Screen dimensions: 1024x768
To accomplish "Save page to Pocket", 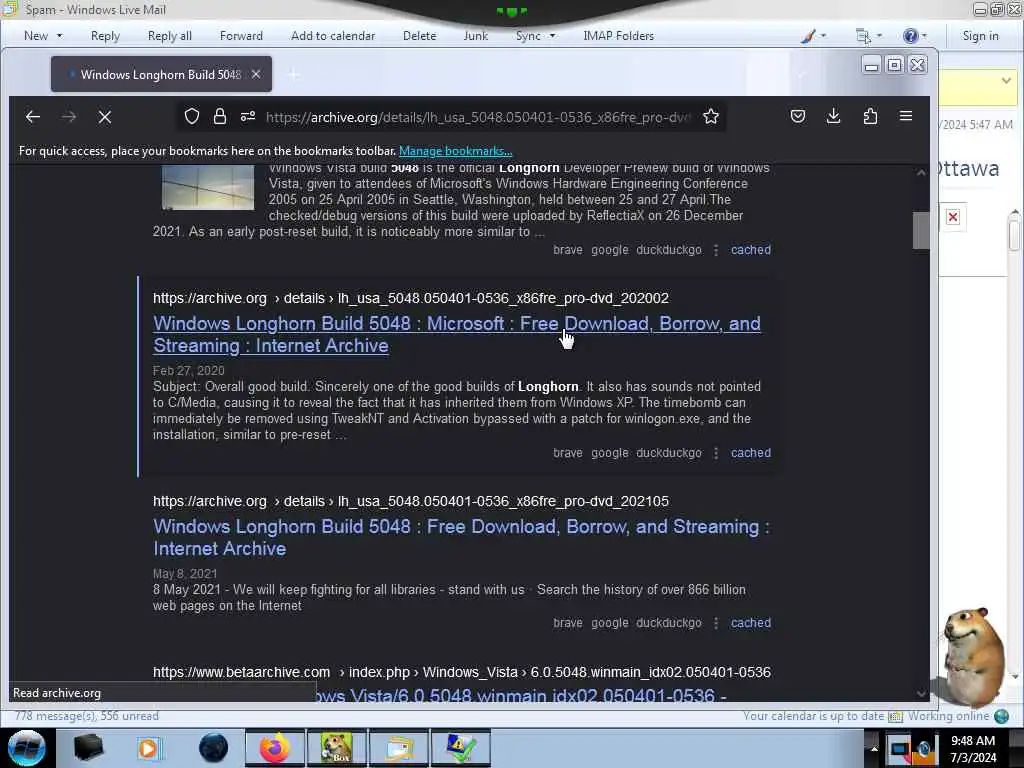I will [x=797, y=116].
